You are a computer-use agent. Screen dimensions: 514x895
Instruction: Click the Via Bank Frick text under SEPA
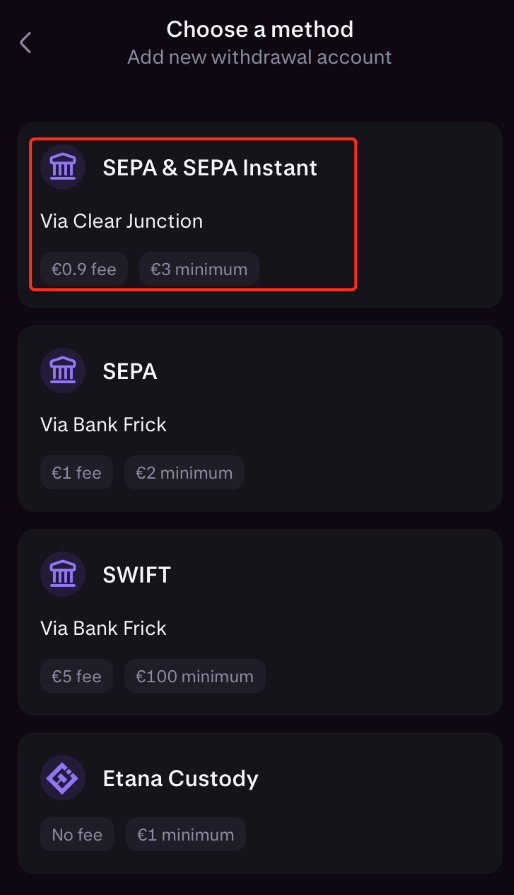tap(103, 425)
